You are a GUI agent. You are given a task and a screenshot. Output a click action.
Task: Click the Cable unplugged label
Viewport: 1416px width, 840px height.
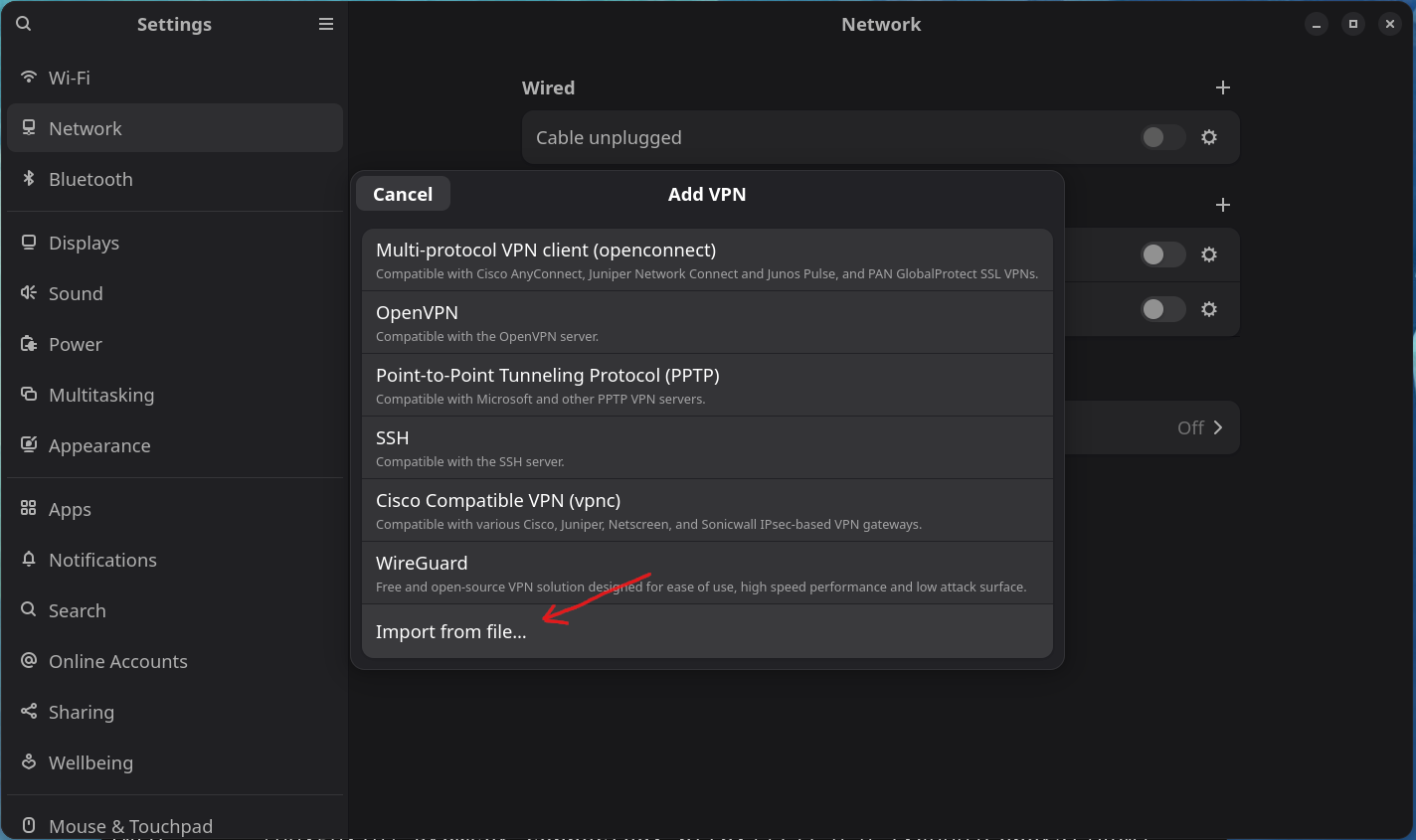coord(609,137)
